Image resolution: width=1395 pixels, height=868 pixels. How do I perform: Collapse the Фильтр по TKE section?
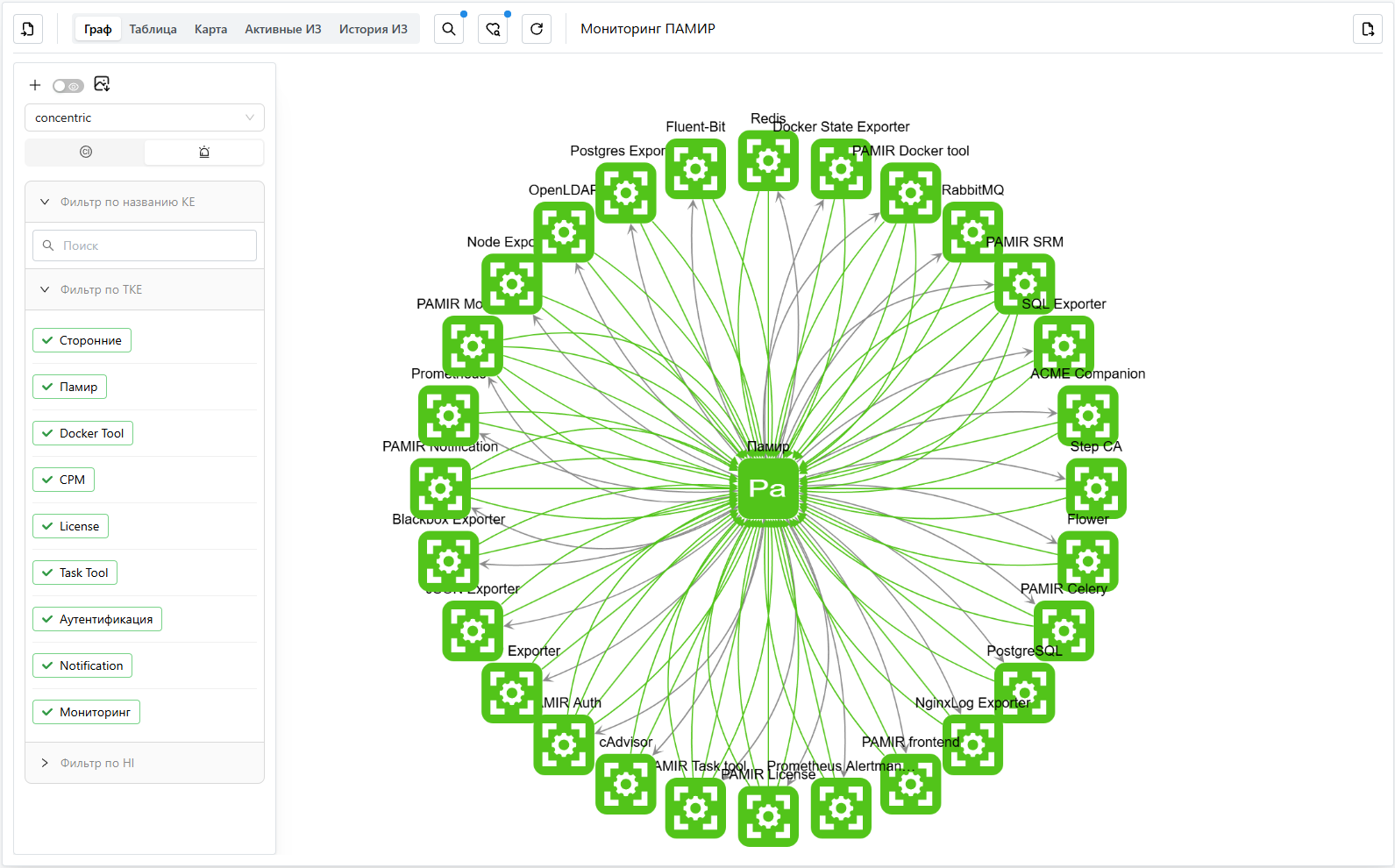click(x=145, y=289)
